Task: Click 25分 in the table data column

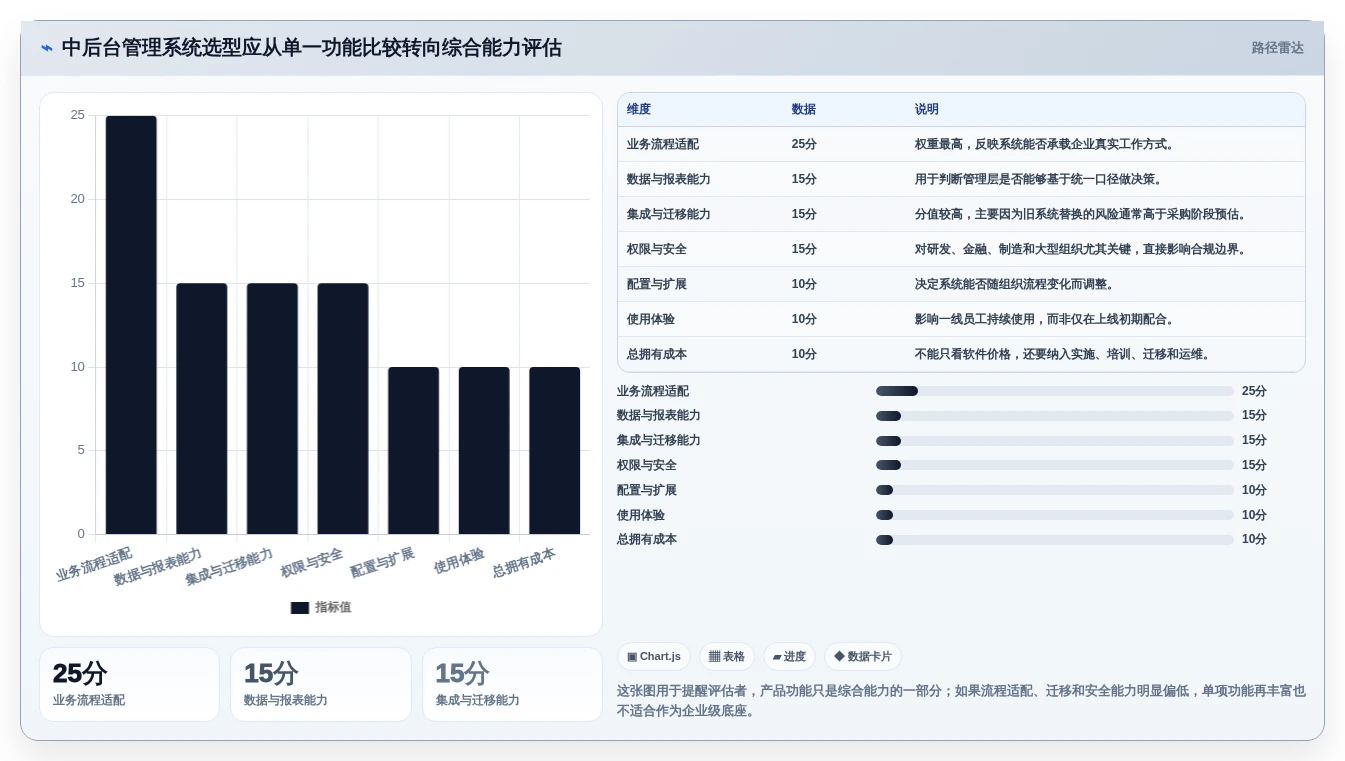Action: pos(804,144)
